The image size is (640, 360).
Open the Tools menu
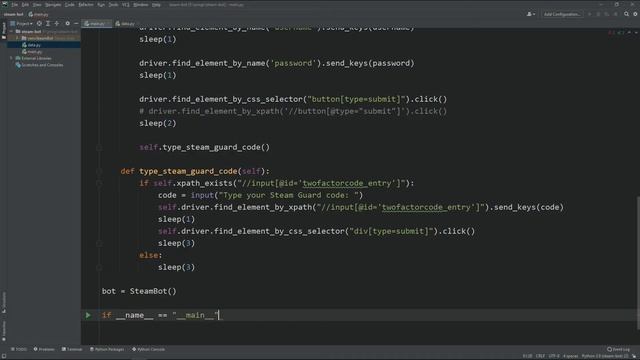113,4
